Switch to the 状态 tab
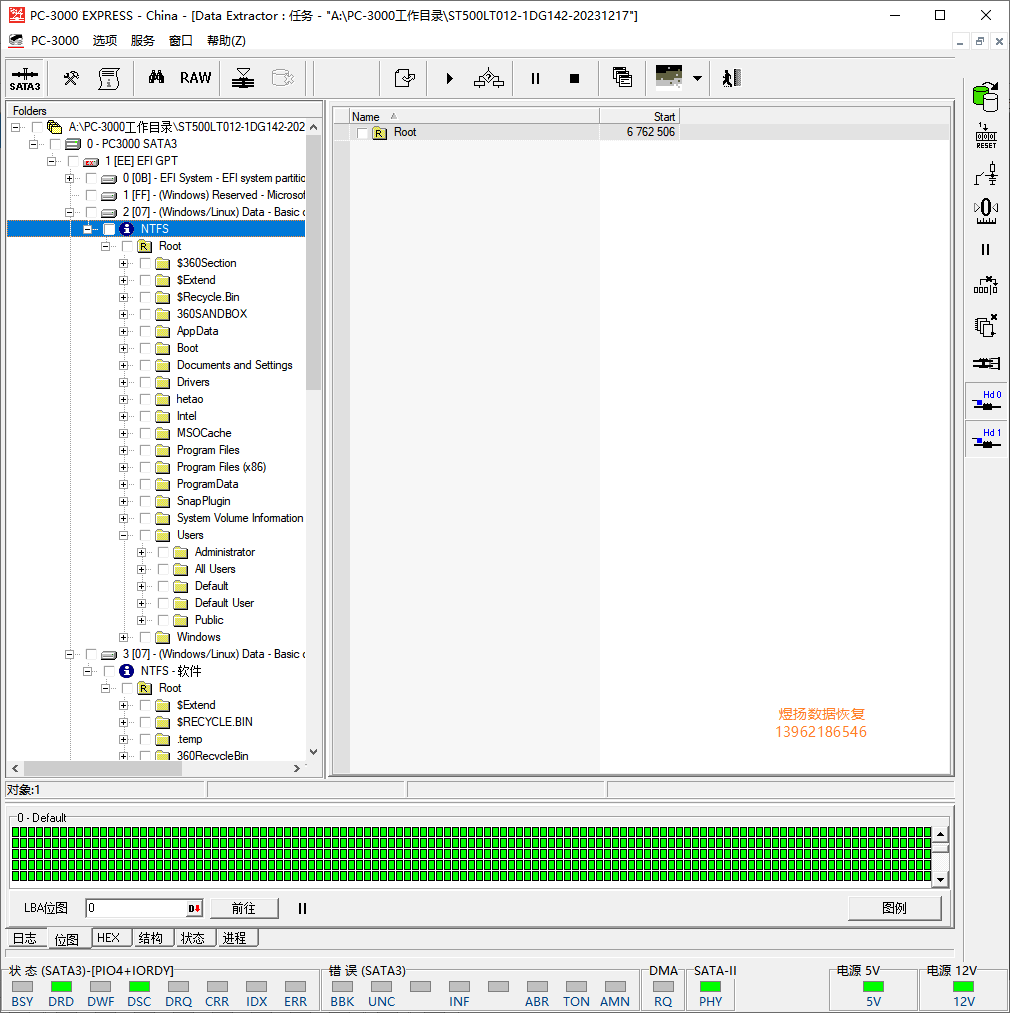 click(x=193, y=937)
